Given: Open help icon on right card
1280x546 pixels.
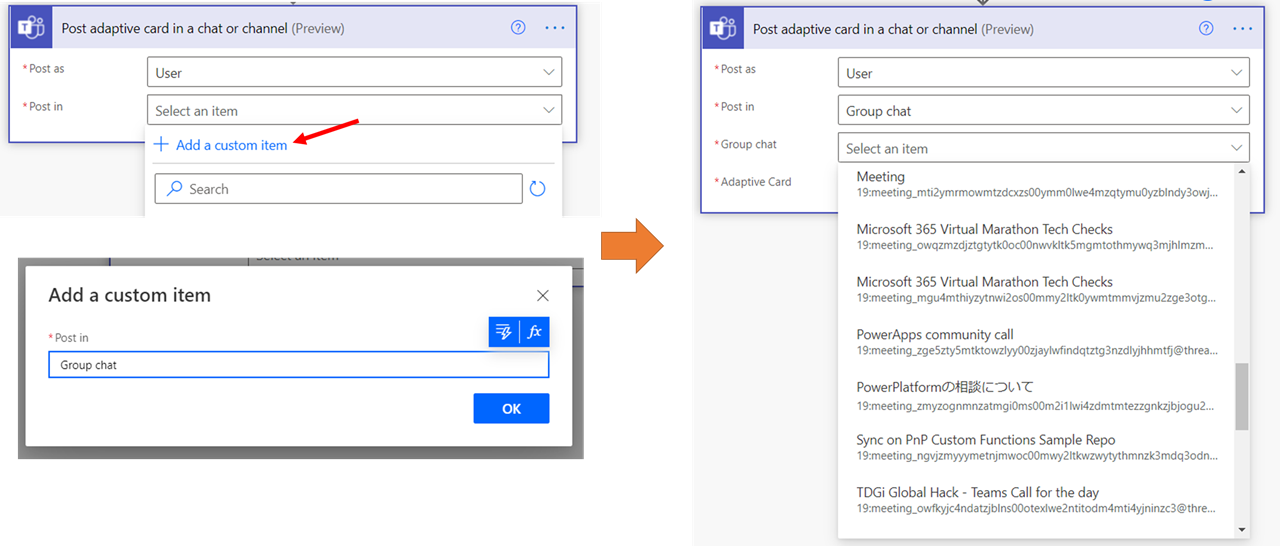Looking at the screenshot, I should (x=1207, y=28).
